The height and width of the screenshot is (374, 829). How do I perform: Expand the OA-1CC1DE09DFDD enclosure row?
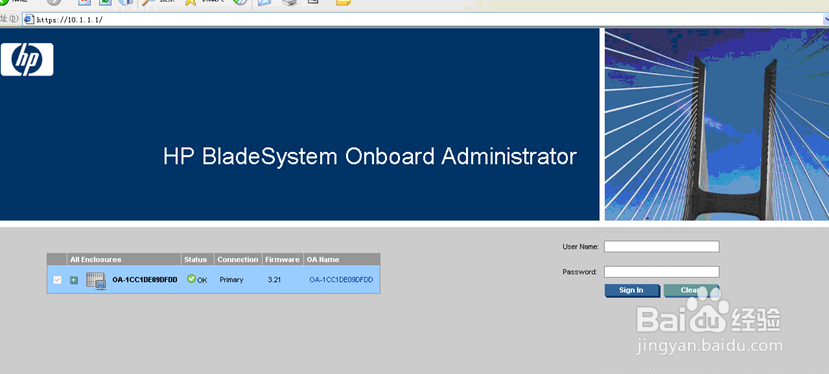[74, 280]
